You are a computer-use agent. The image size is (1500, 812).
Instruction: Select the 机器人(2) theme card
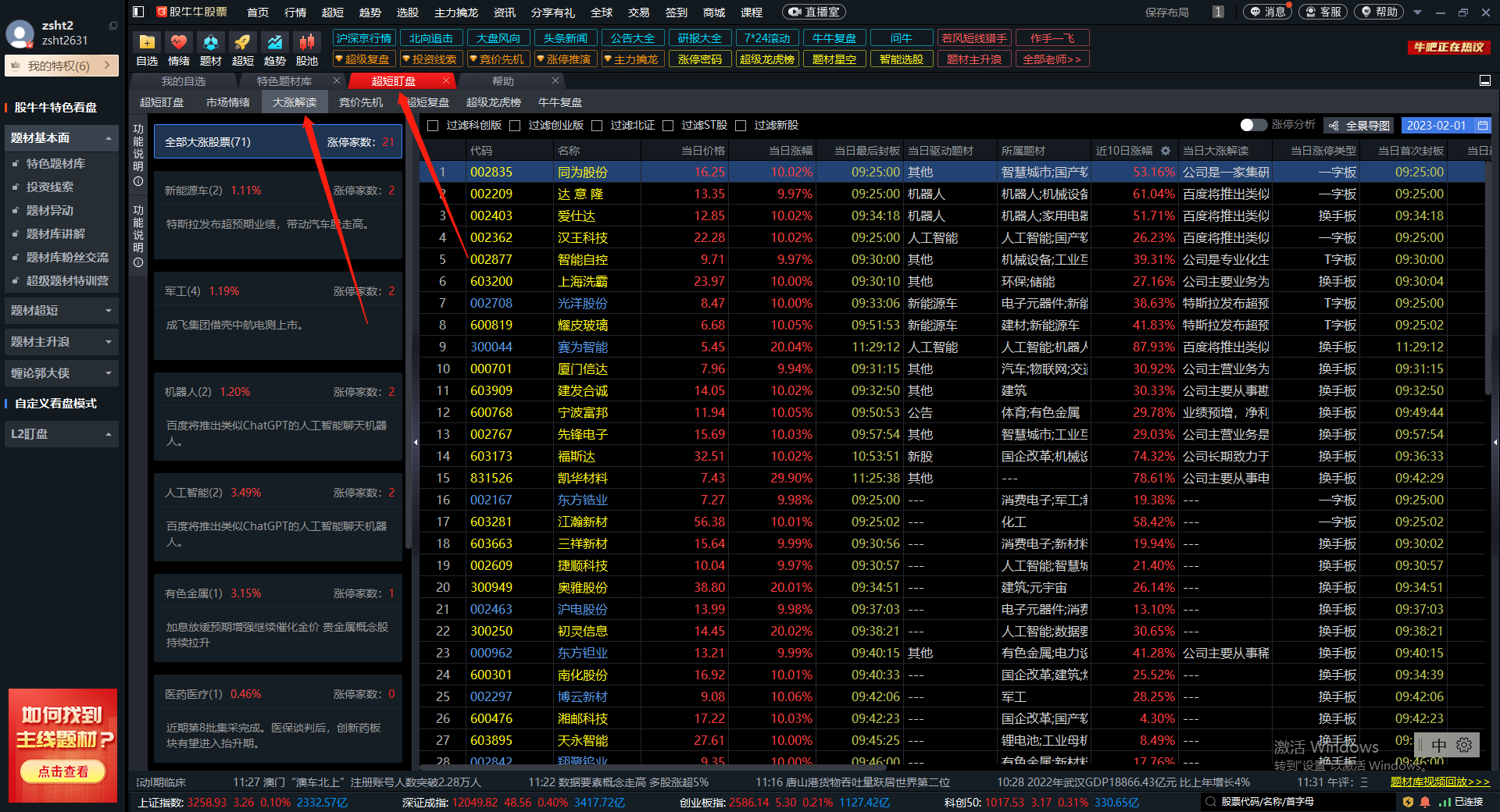click(x=278, y=415)
